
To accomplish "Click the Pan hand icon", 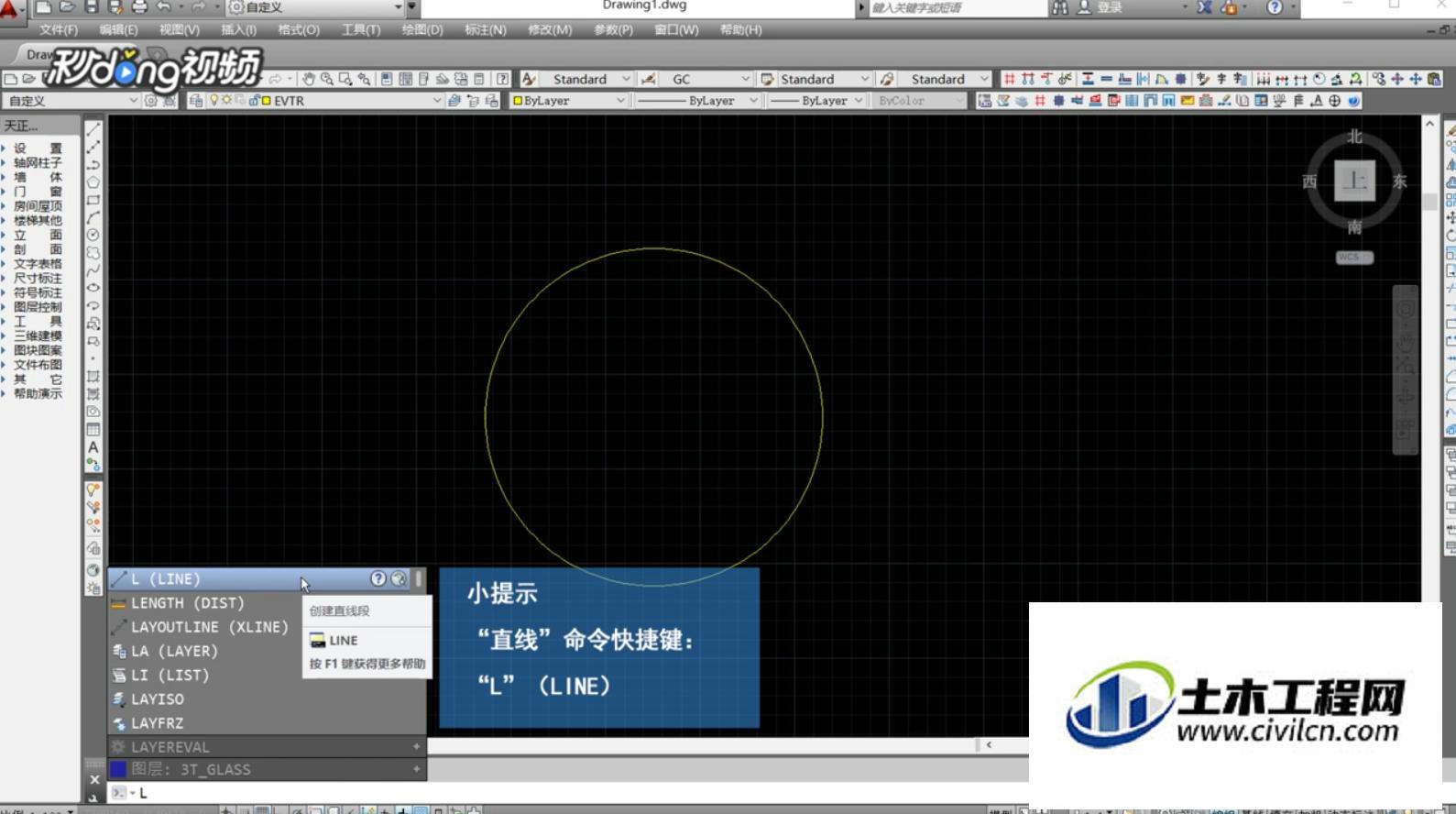I will coord(309,79).
